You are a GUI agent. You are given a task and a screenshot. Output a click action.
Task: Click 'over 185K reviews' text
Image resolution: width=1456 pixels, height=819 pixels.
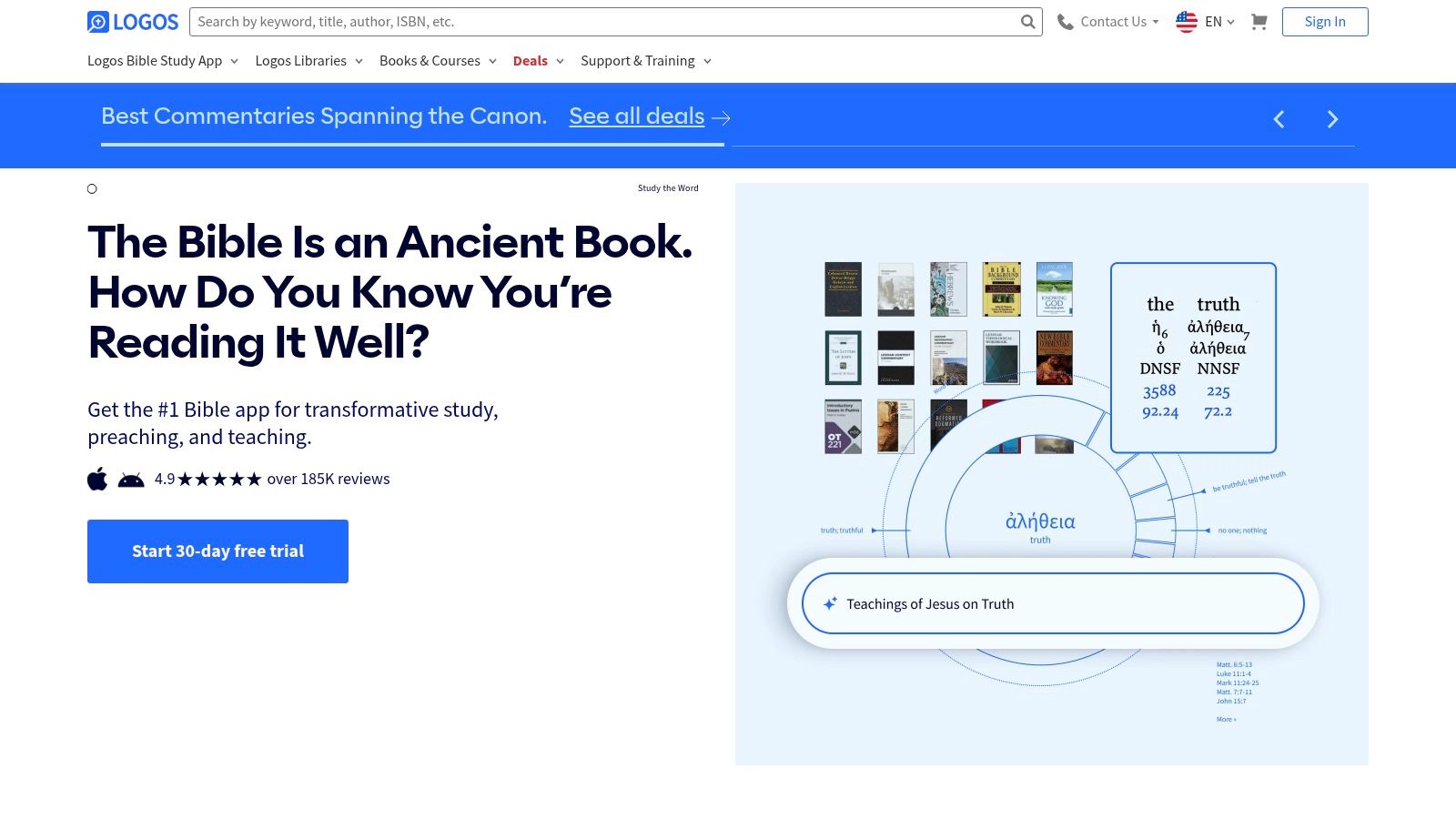click(x=329, y=479)
